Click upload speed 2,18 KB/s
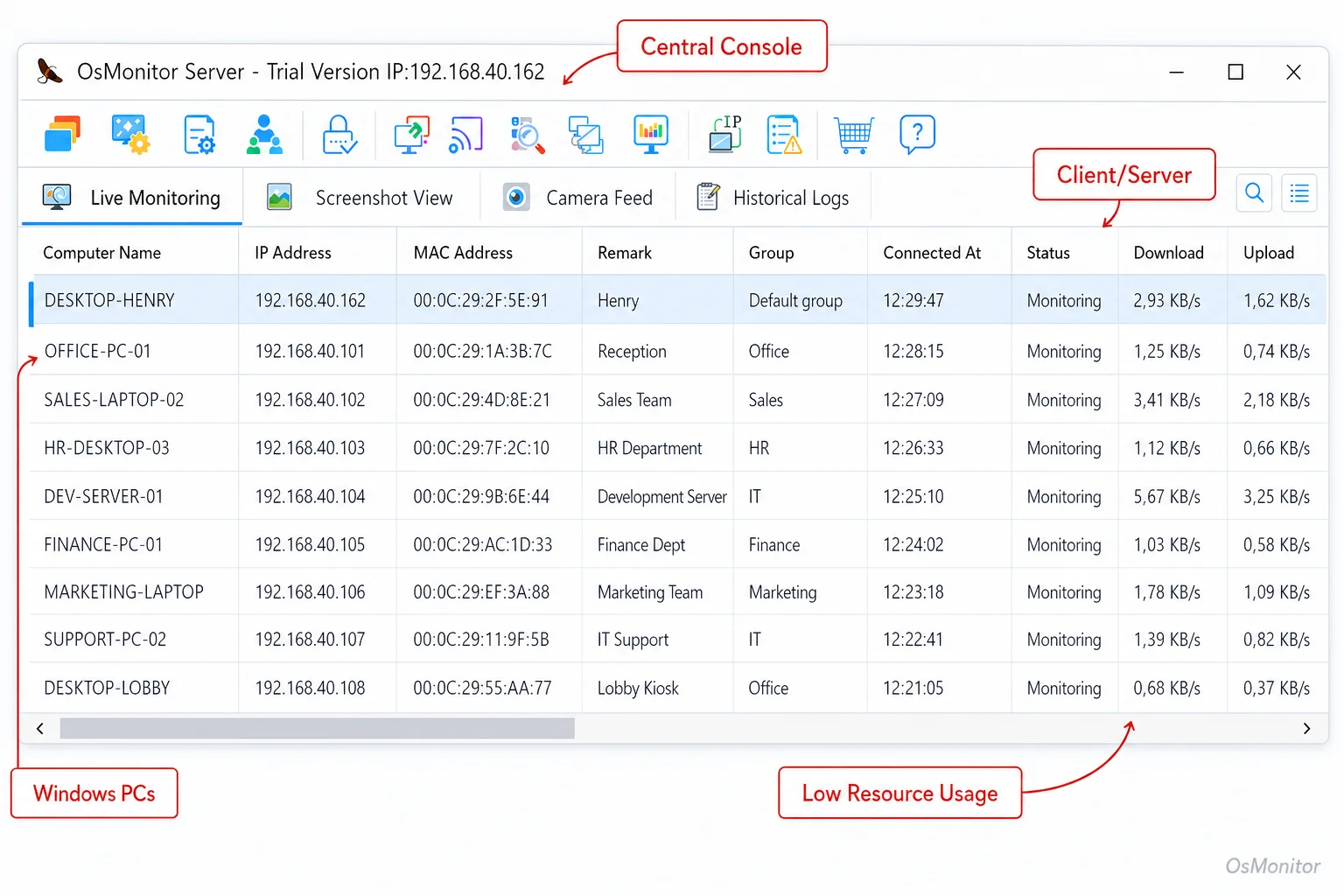The width and height of the screenshot is (1344, 896). [x=1277, y=400]
